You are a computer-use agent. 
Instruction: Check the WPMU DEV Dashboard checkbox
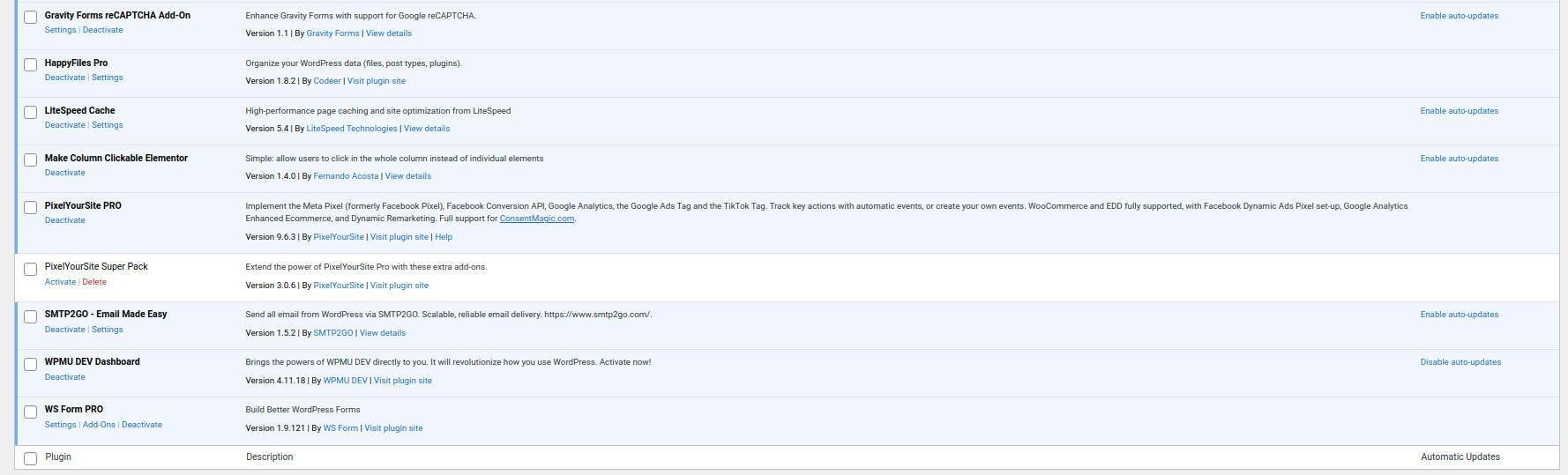pos(30,365)
